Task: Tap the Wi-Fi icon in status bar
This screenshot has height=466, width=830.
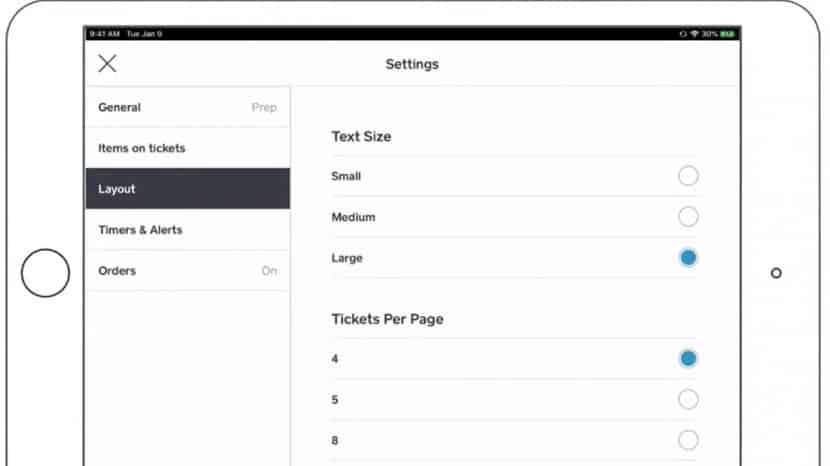Action: tap(694, 34)
